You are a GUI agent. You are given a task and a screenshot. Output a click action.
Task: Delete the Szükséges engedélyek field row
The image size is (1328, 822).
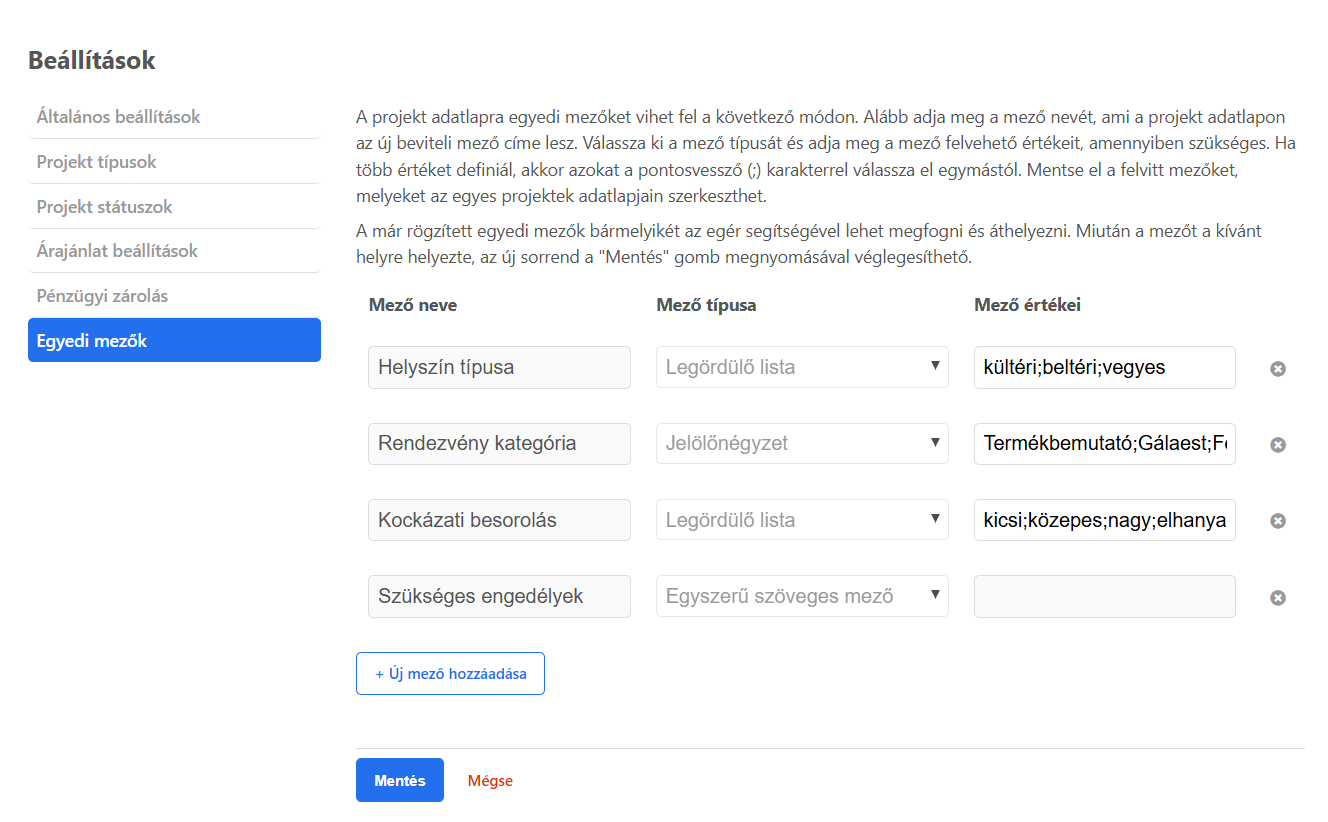pyautogui.click(x=1277, y=598)
